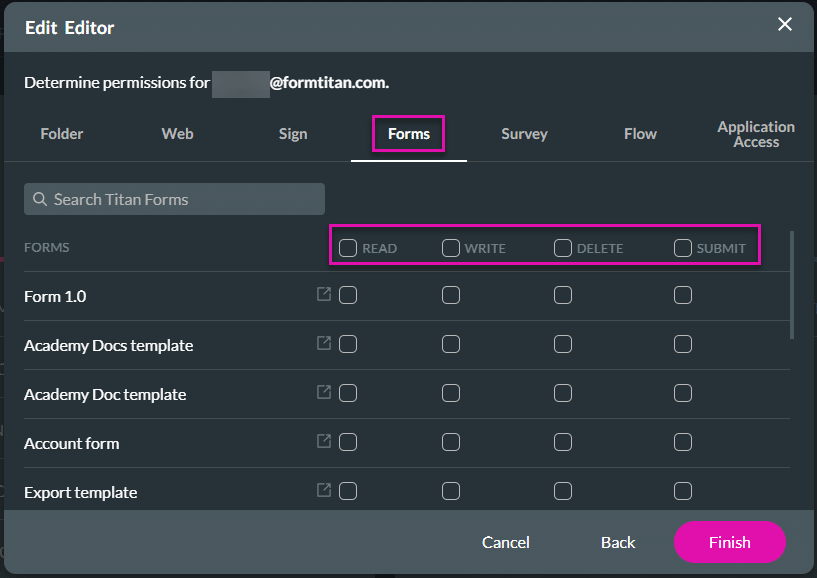The image size is (817, 578).
Task: Open Academy Doc template external link icon
Action: 324,392
